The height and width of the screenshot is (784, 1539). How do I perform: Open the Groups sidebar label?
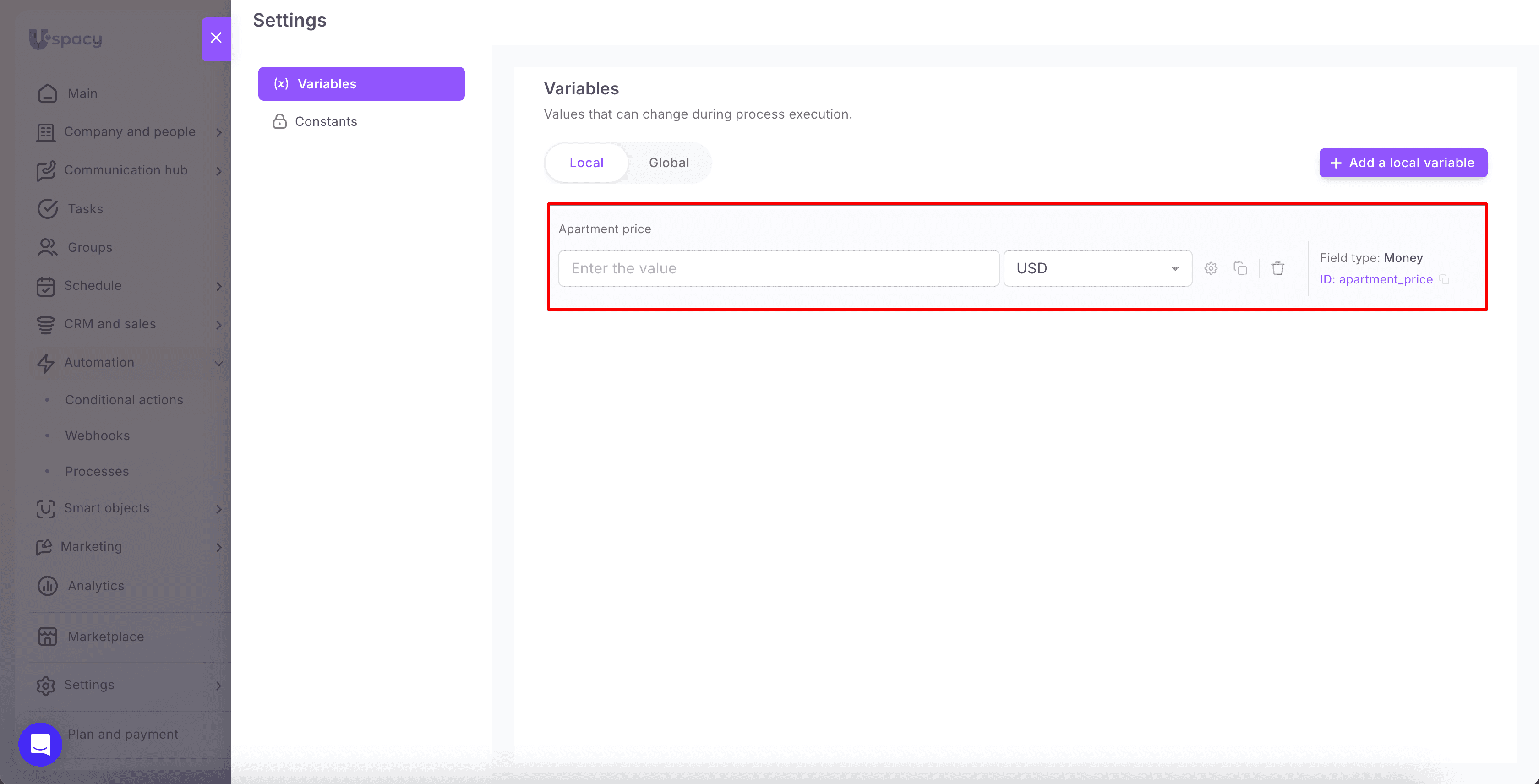point(90,247)
